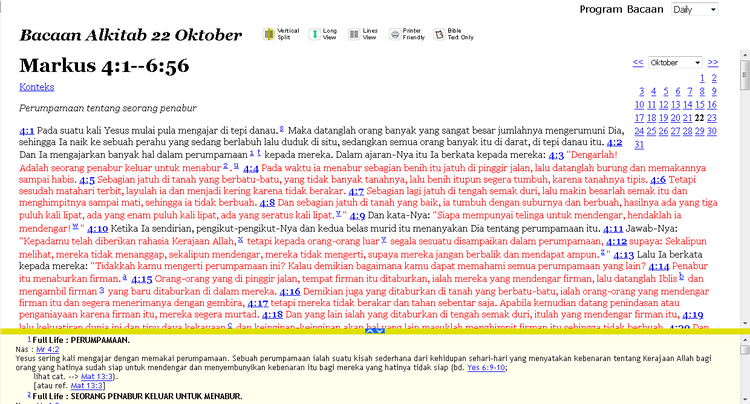Viewport: 750px width, 404px height.
Task: Open verse 4:14 link
Action: point(659,267)
